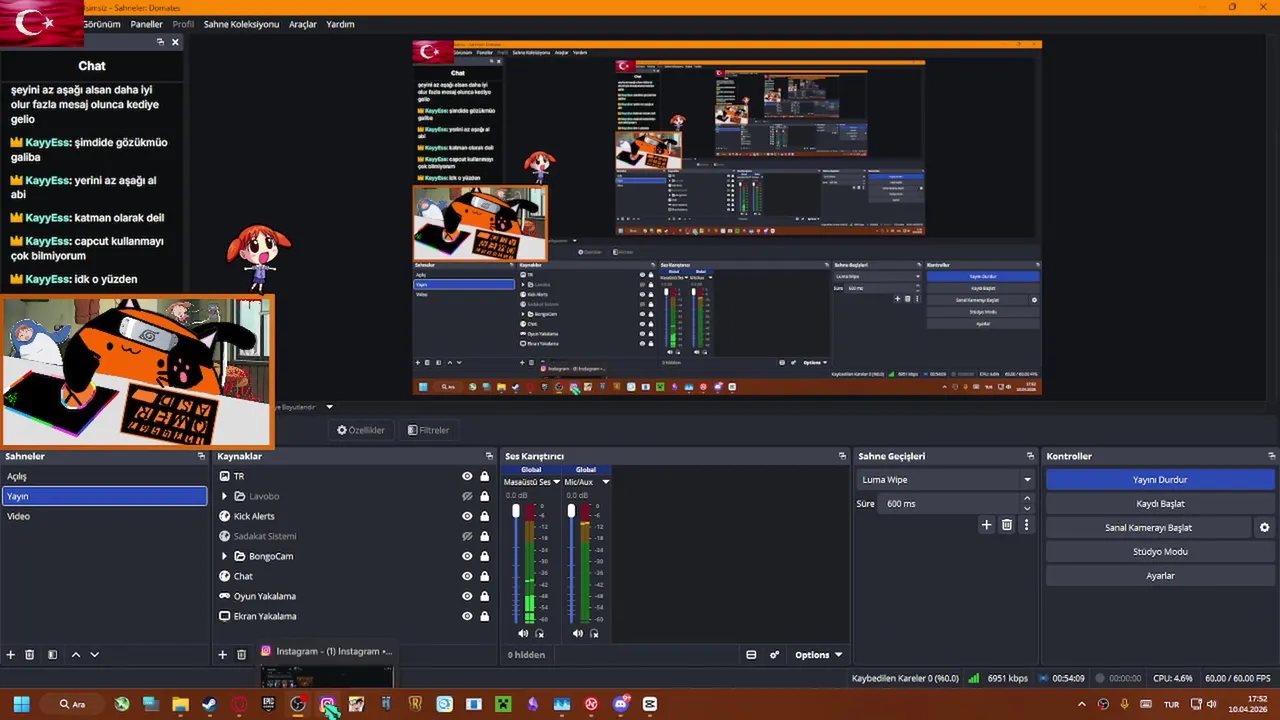Open the Görünüm menu
The image size is (1280, 720).
point(102,24)
